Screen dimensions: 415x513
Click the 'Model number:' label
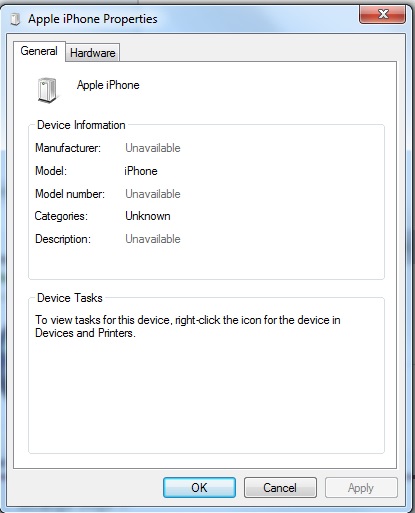coord(70,194)
